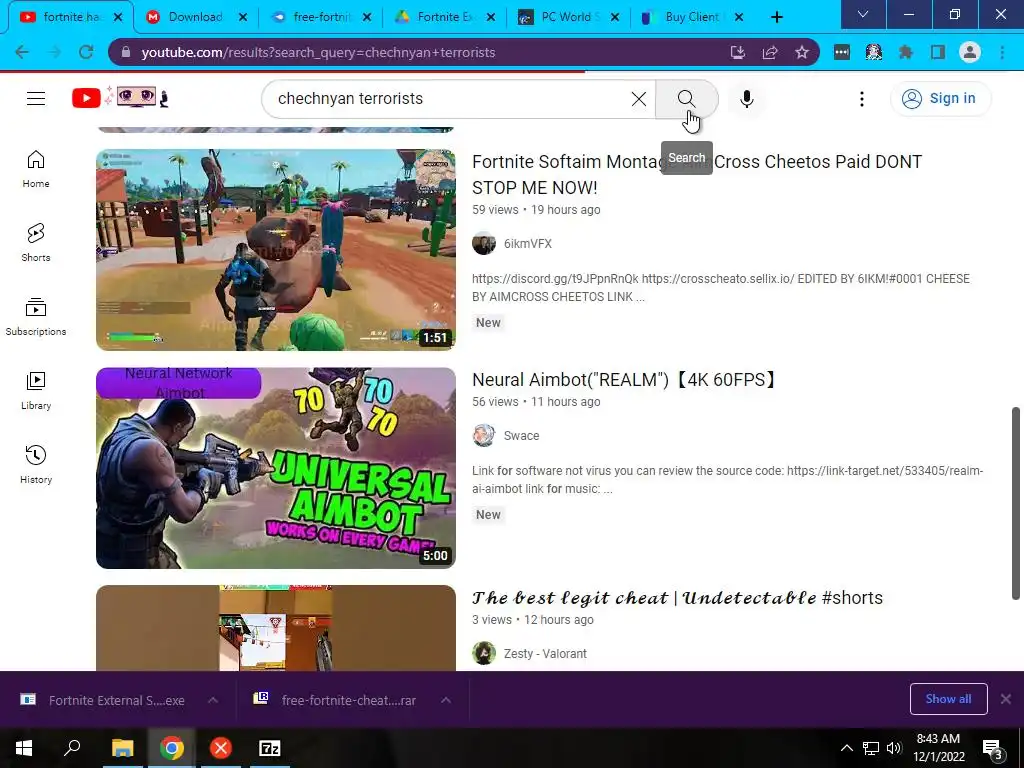1024x768 pixels.
Task: Switch to the PC World tab
Action: [x=569, y=17]
